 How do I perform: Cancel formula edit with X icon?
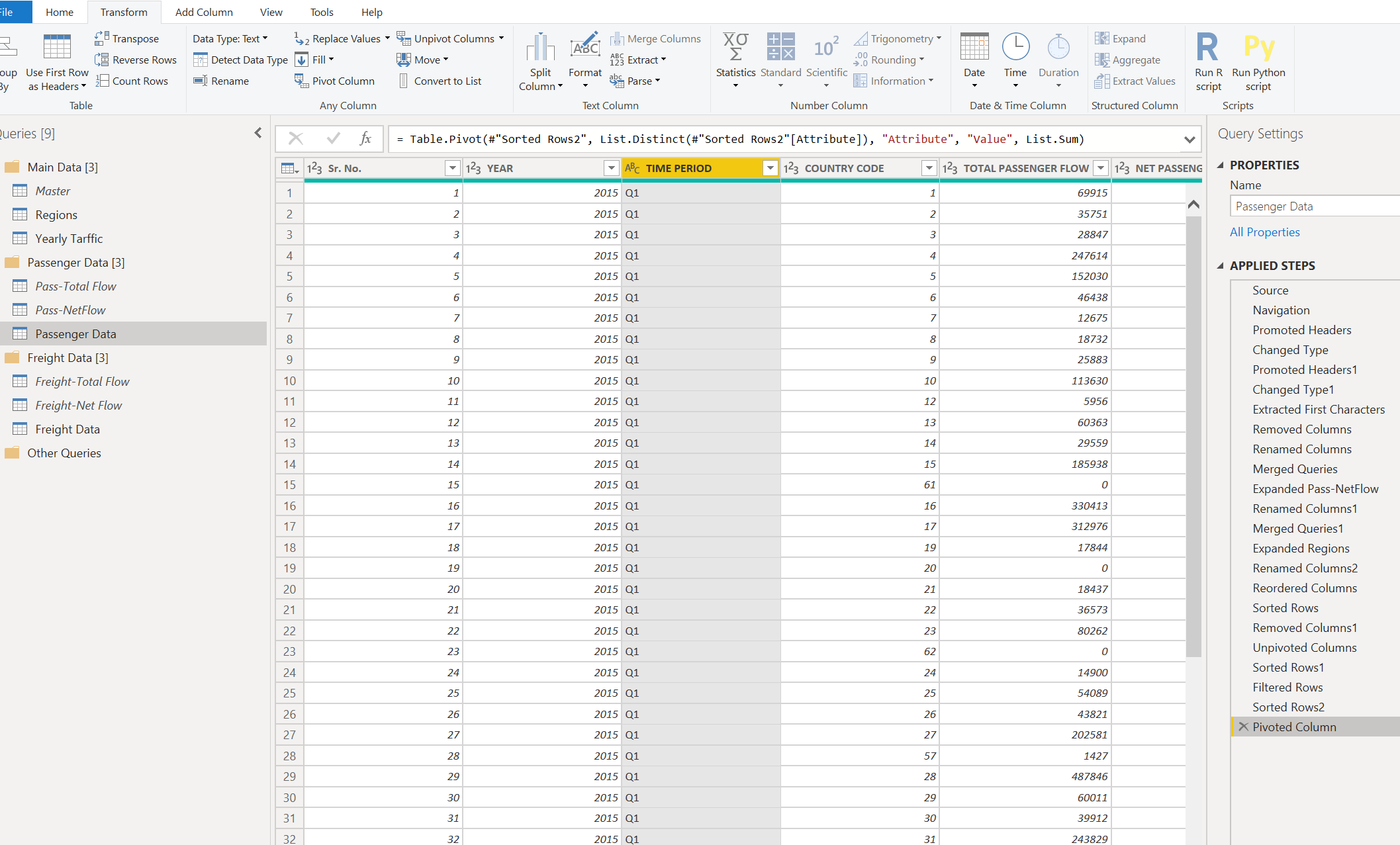(296, 139)
